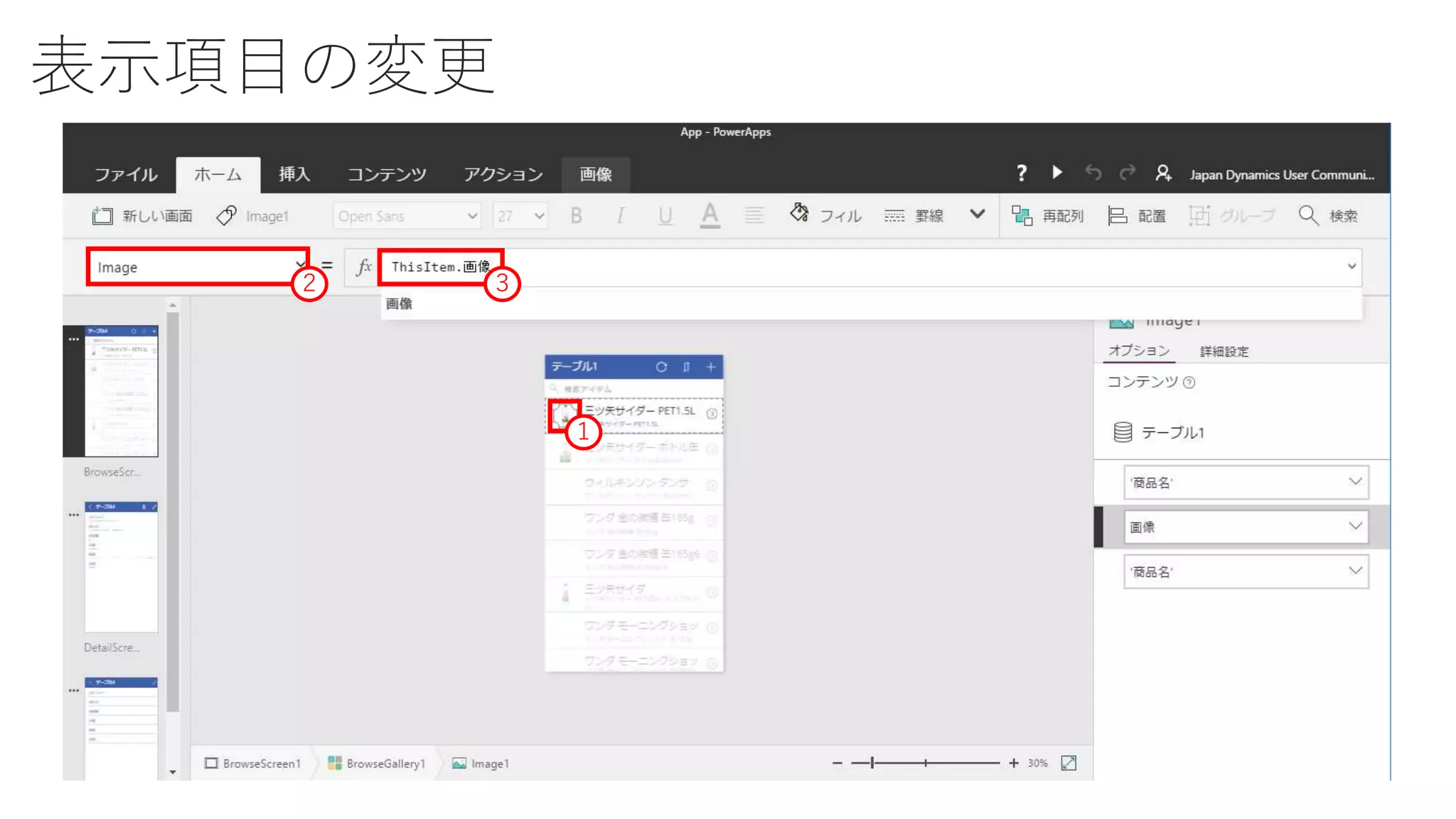Open Japan Dynamics User Community account

pyautogui.click(x=1282, y=175)
